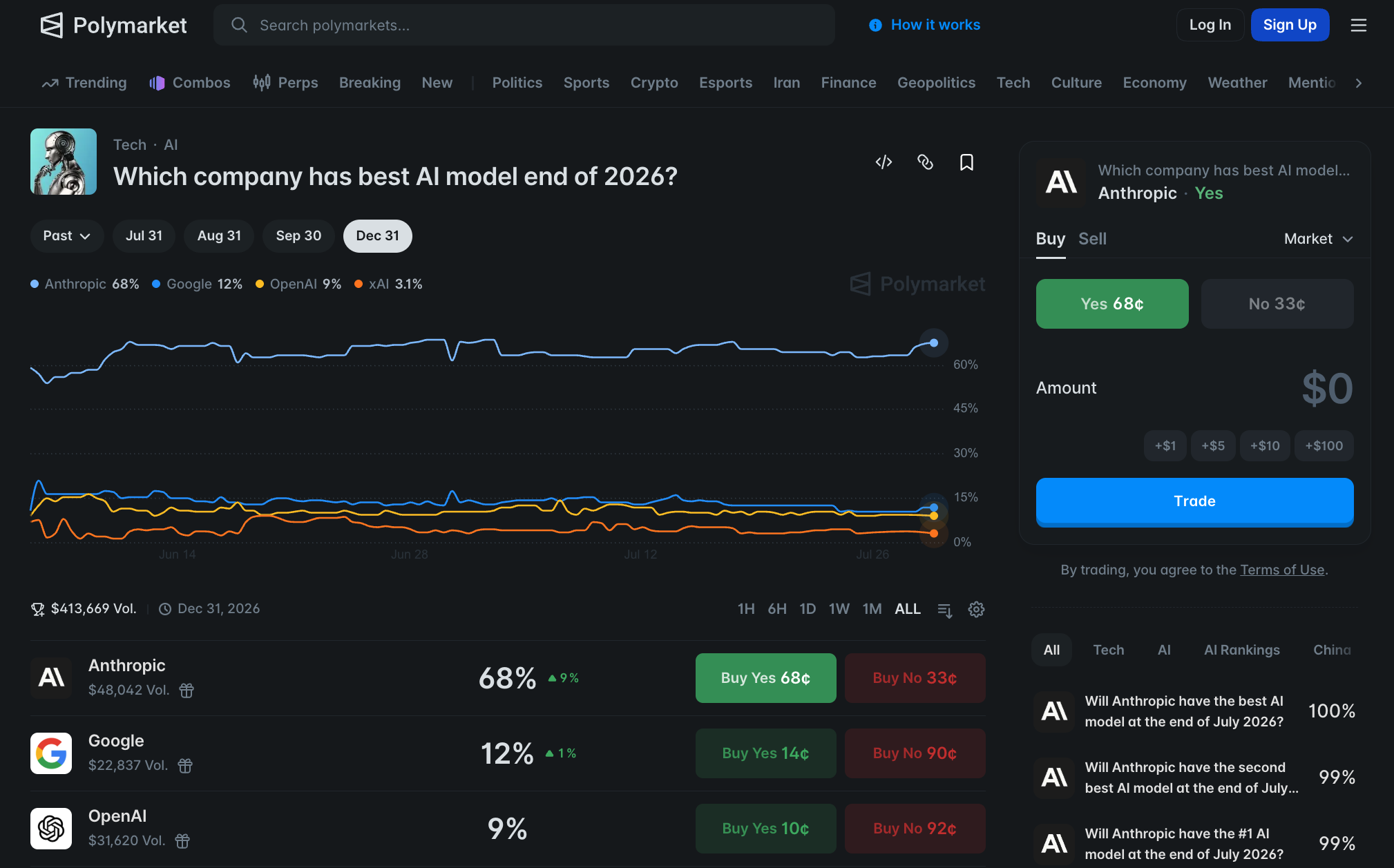This screenshot has width=1394, height=868.
Task: Expand the Past dates dropdown
Action: [x=67, y=236]
